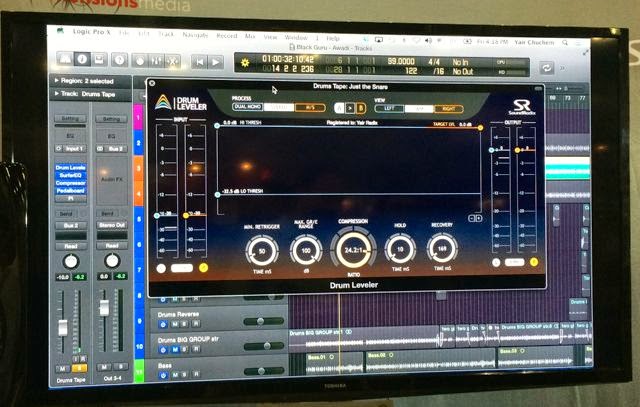This screenshot has height=407, width=640.
Task: Open the Drum Leveler insert slot
Action: coord(71,167)
